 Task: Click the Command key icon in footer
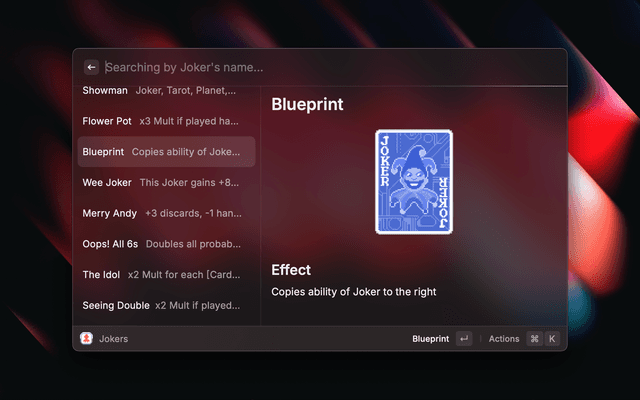(534, 339)
